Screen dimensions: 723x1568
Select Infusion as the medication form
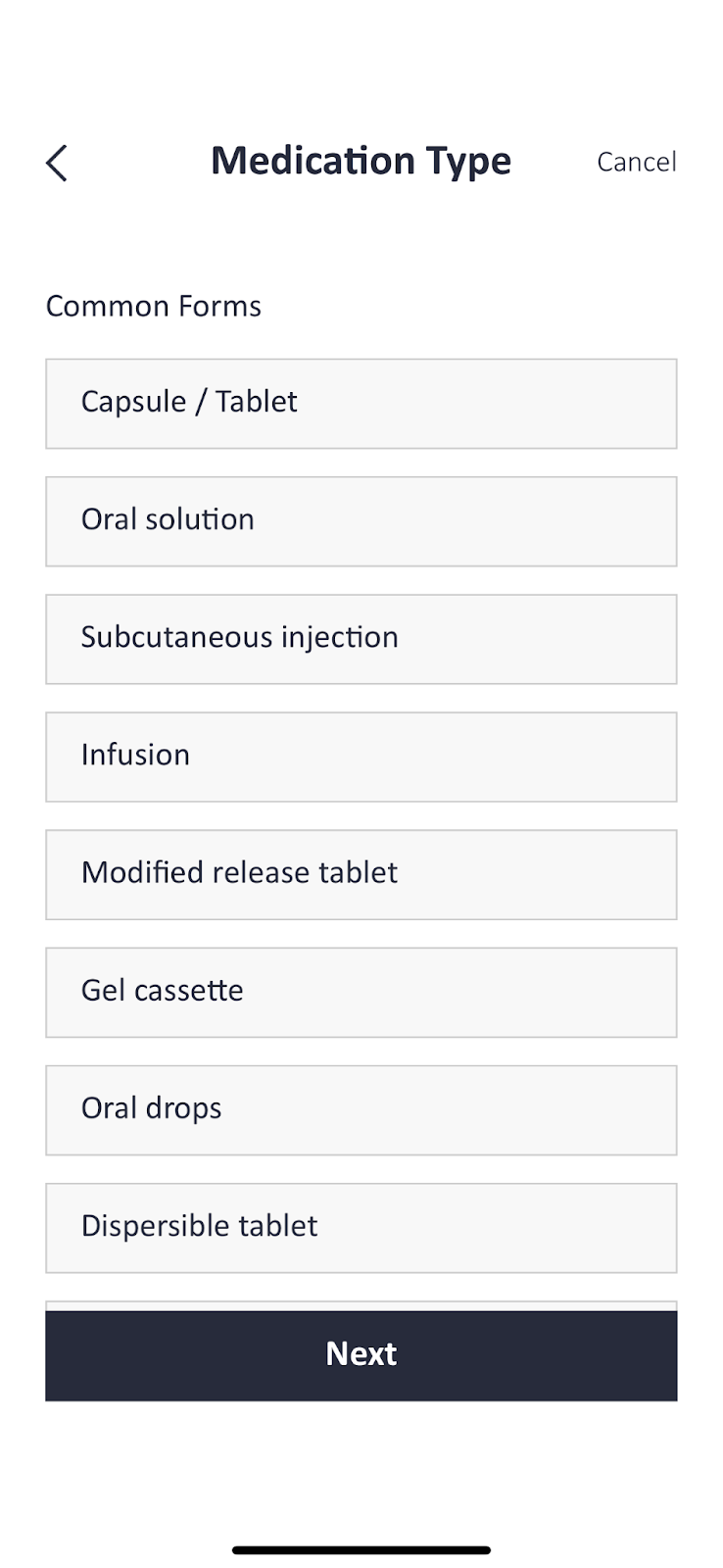pyautogui.click(x=361, y=757)
